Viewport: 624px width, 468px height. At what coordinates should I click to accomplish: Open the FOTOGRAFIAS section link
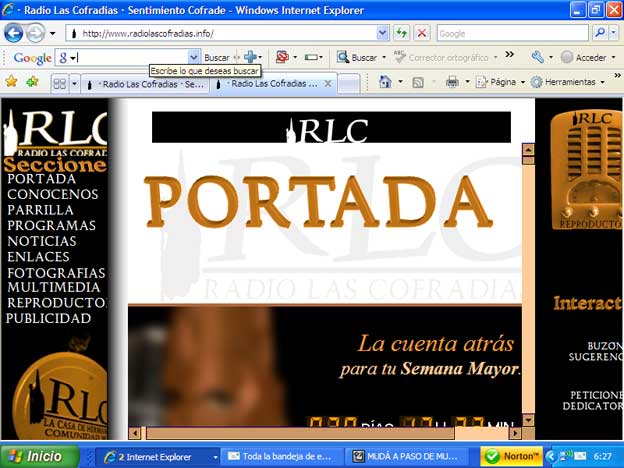click(x=55, y=272)
